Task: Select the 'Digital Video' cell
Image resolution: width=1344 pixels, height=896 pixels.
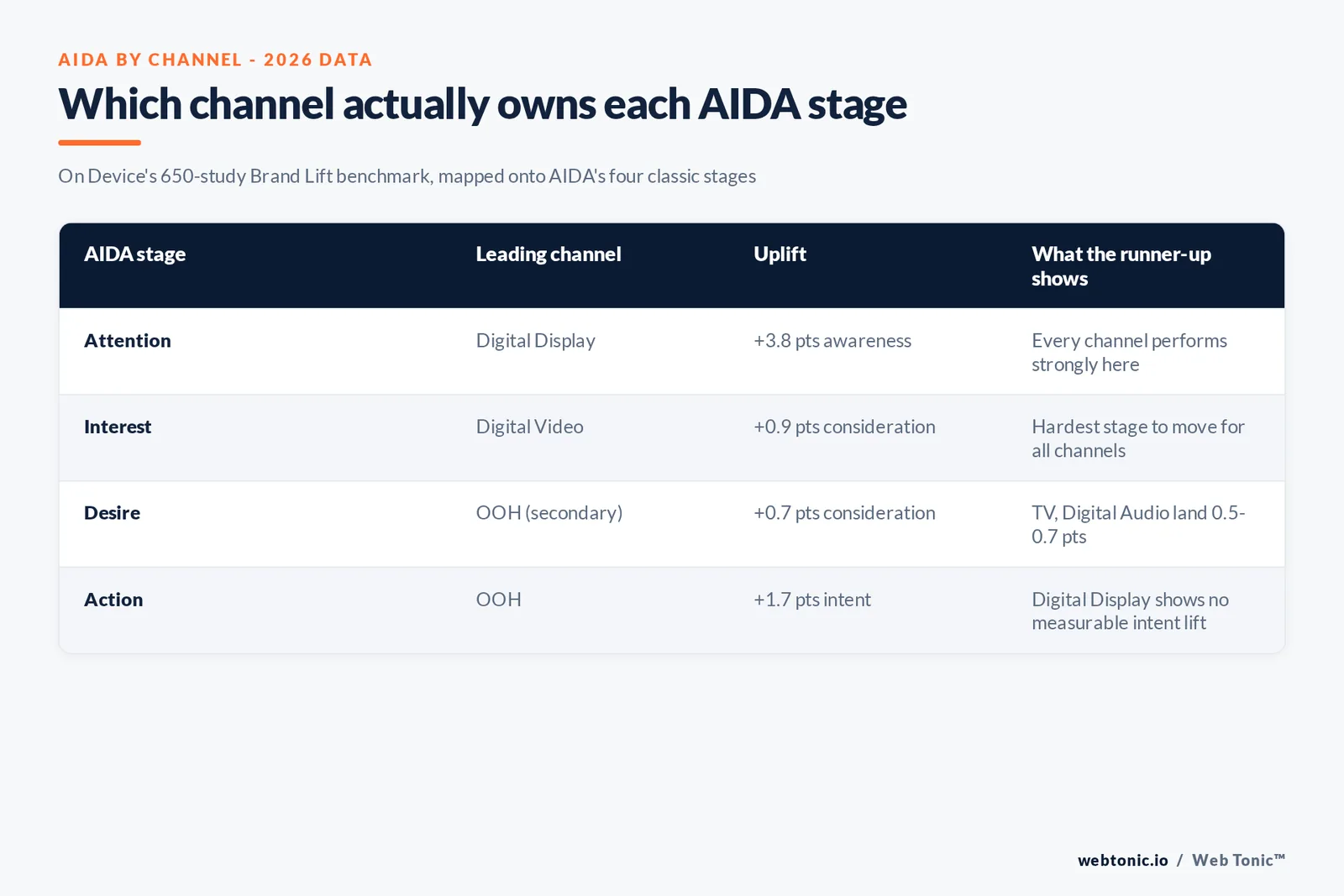Action: [x=530, y=427]
